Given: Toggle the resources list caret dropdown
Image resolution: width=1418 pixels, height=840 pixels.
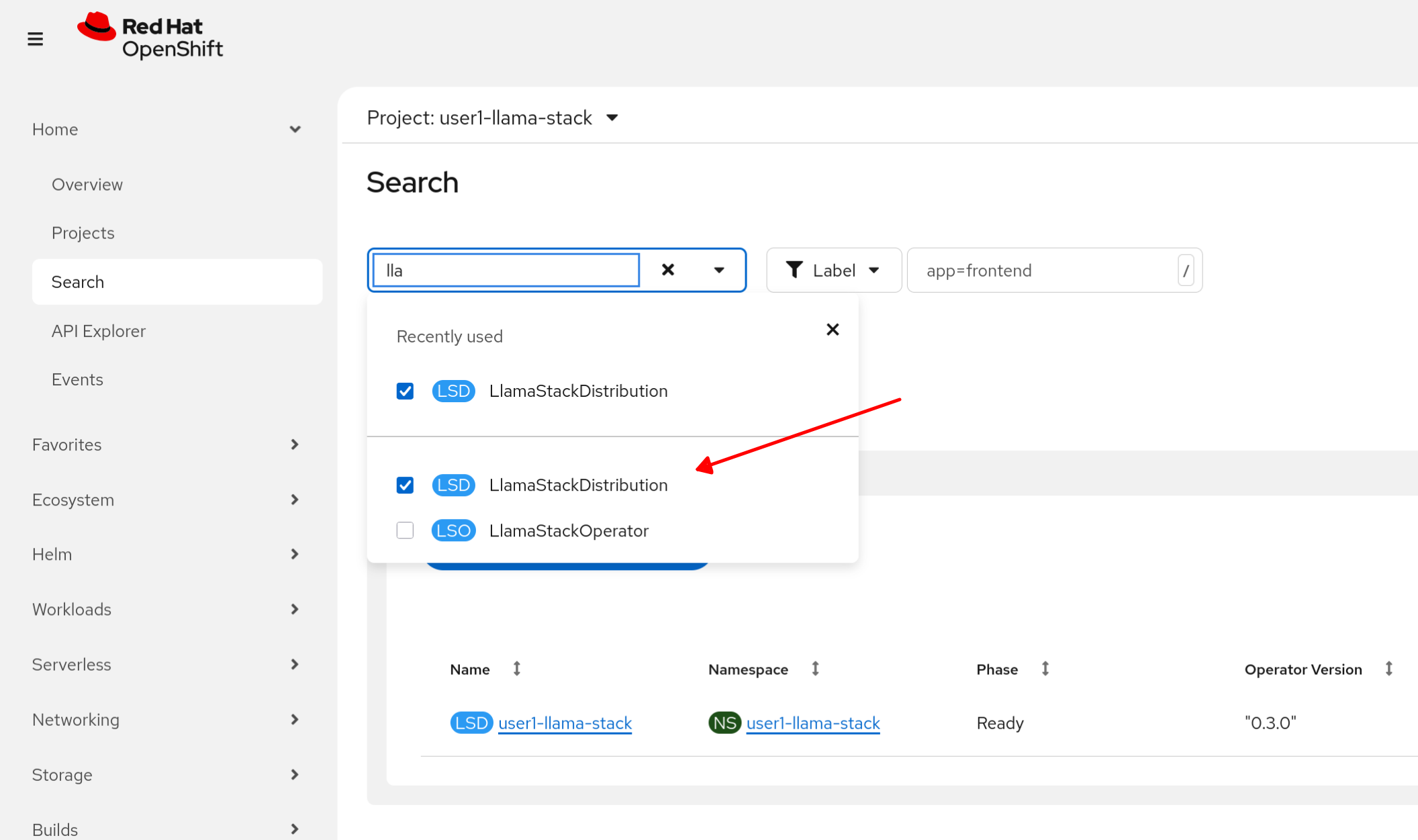Looking at the screenshot, I should [x=719, y=270].
